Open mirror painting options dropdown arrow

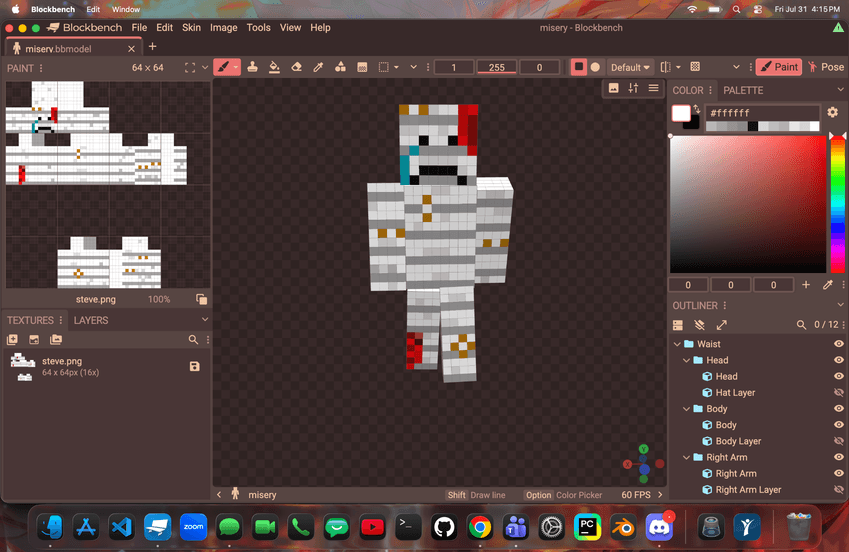click(678, 67)
